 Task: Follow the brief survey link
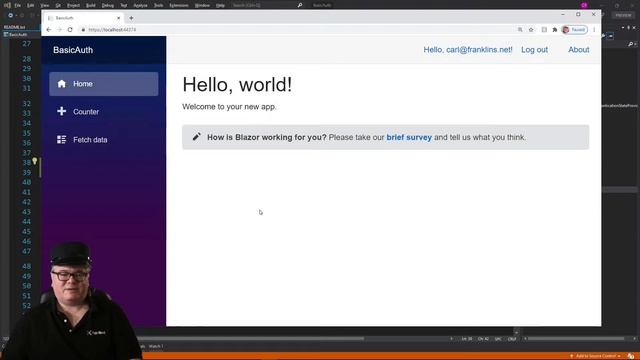click(409, 137)
